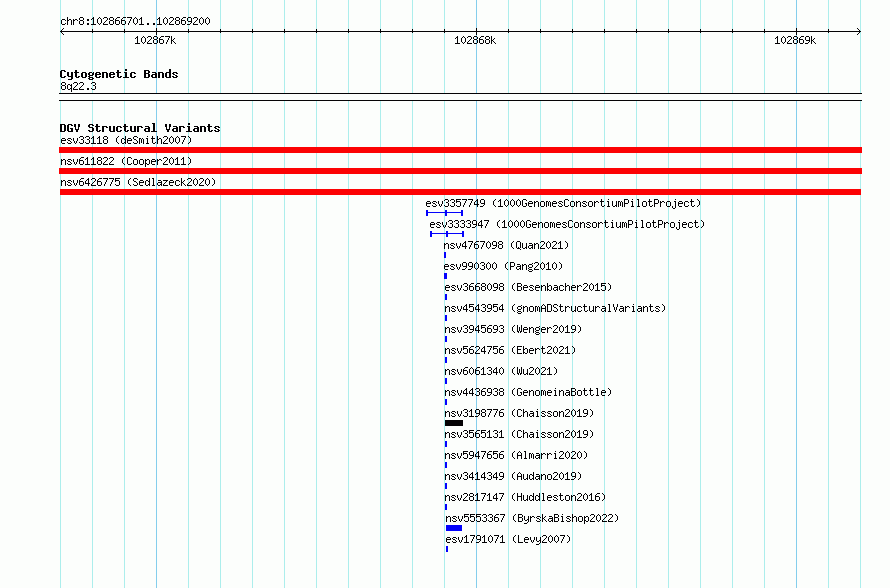
Task: Open nsv611822 (Cooper2011) variant label
Action: 126,161
